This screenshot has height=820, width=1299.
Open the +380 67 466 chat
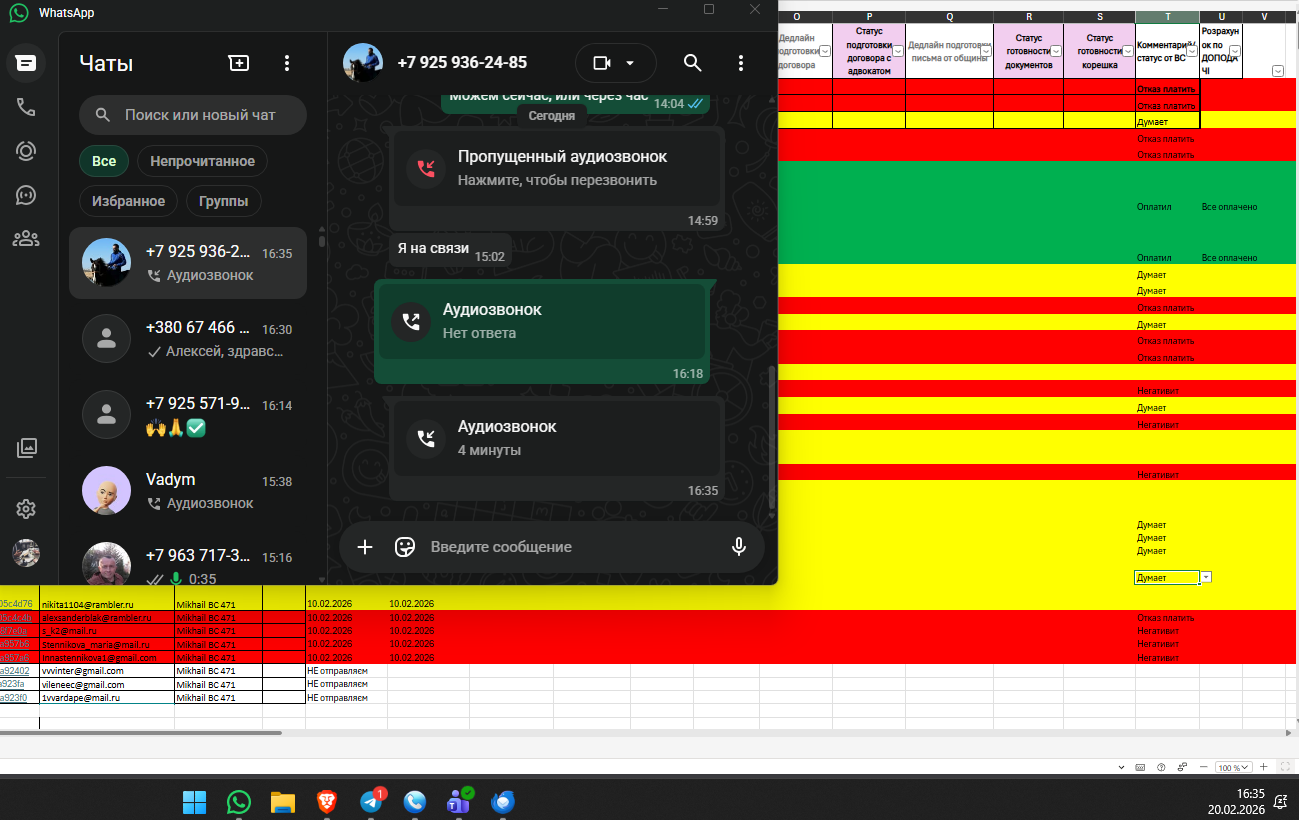(188, 339)
